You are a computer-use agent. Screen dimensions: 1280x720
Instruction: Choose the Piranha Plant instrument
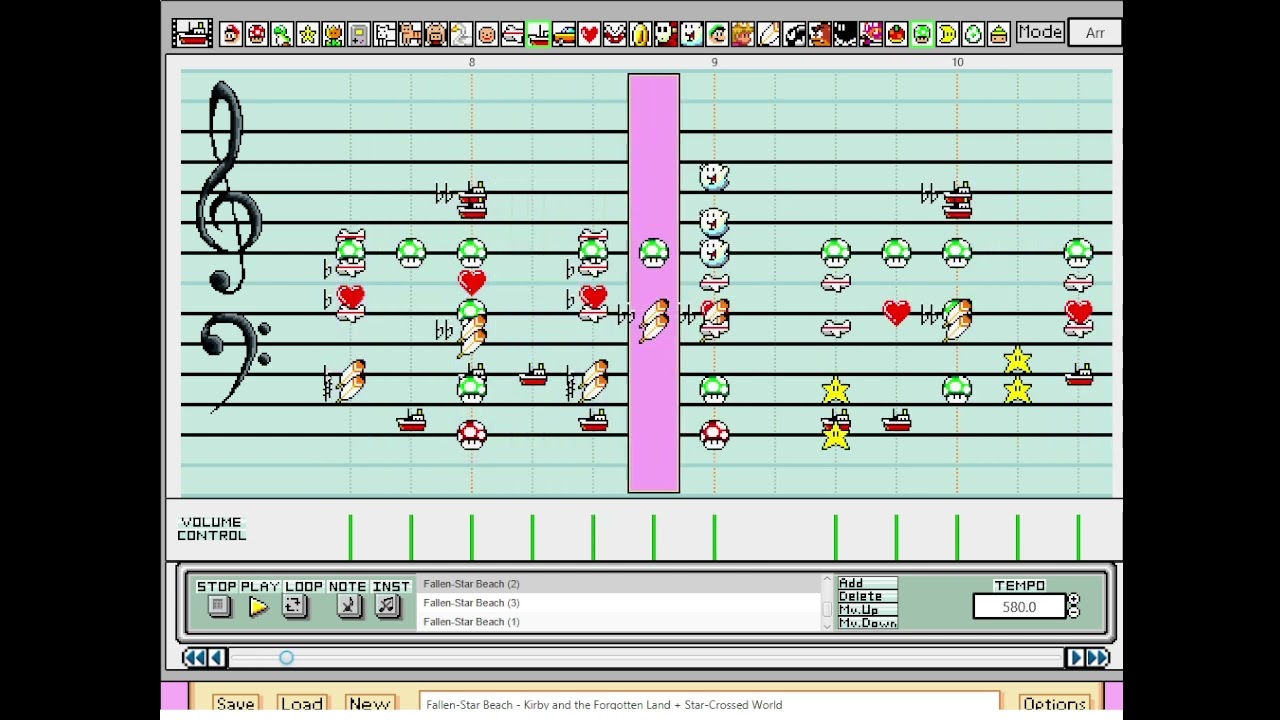615,34
